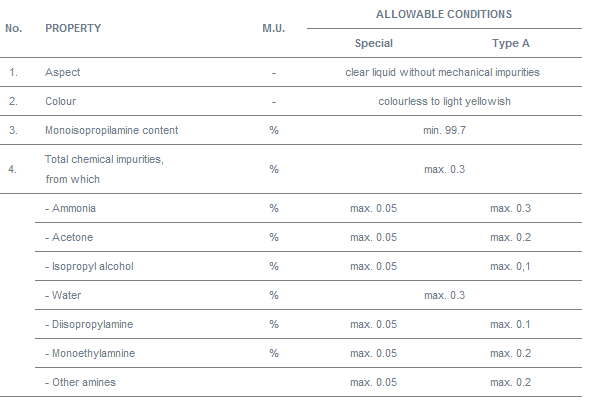Screen dimensions: 592x408
Task: Select Monoisopropilamine content text
Action: [112, 130]
